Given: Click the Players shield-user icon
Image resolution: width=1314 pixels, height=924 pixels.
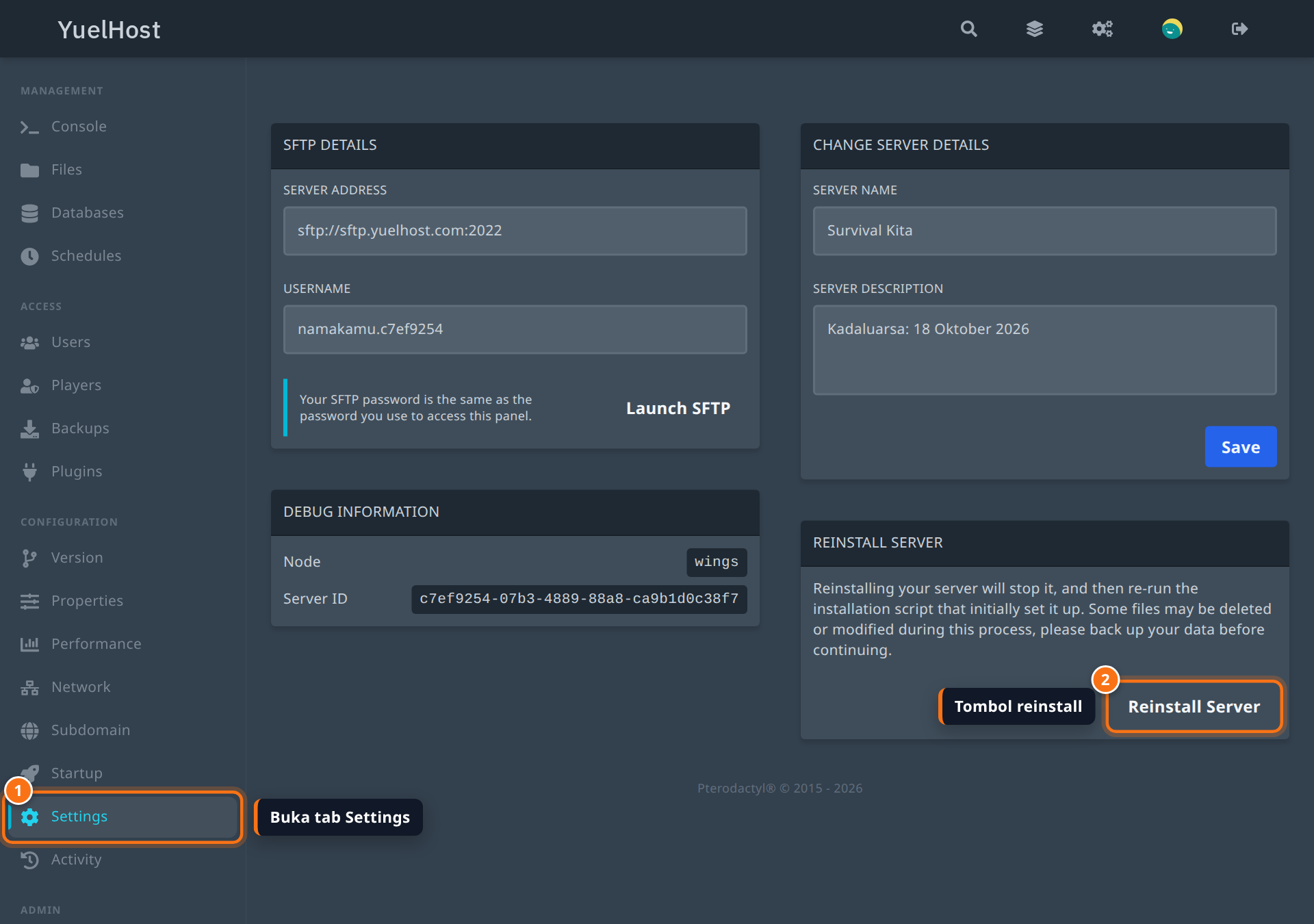Looking at the screenshot, I should (29, 386).
